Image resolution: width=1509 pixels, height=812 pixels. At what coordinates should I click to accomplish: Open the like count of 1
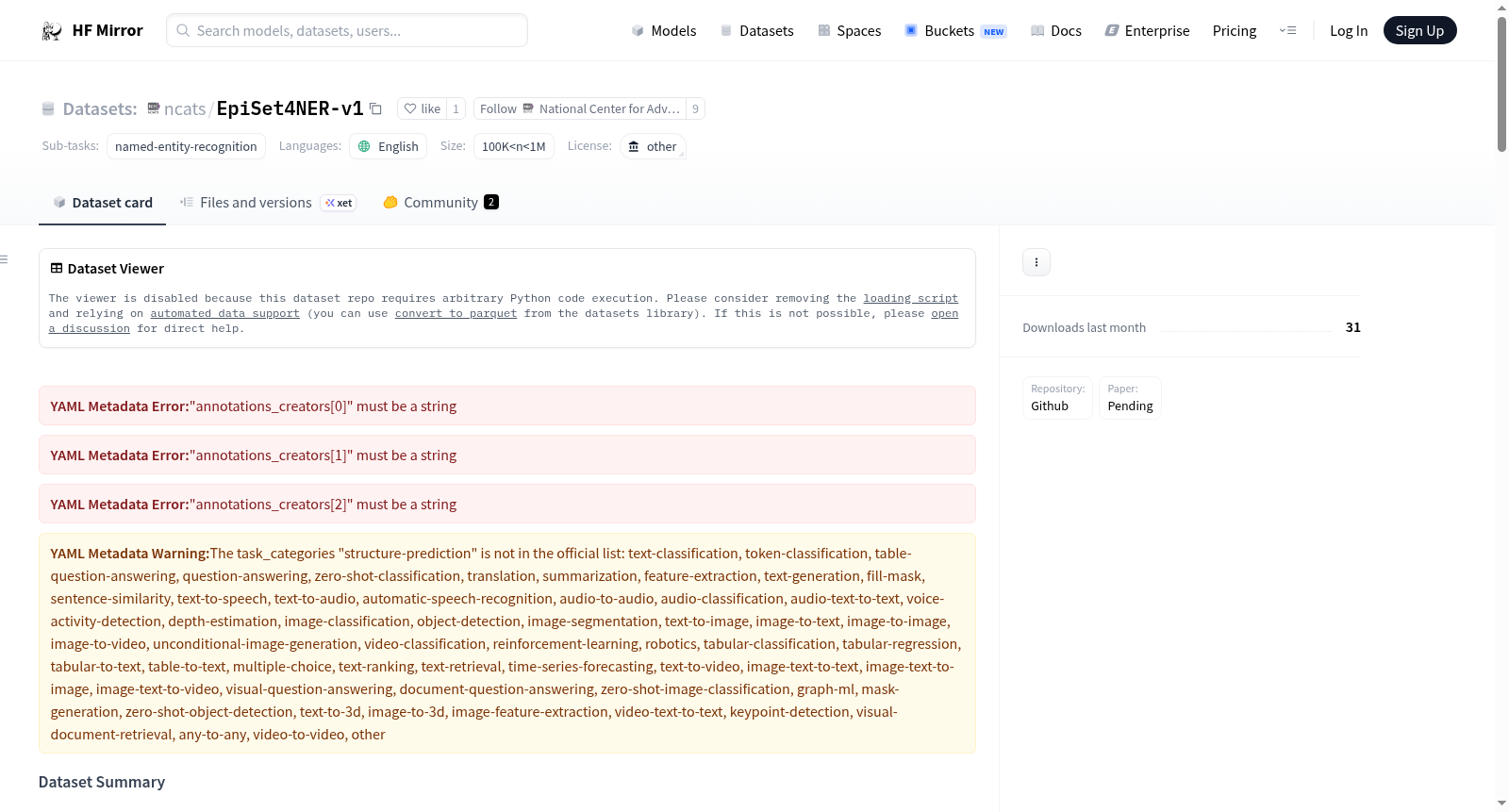point(456,108)
